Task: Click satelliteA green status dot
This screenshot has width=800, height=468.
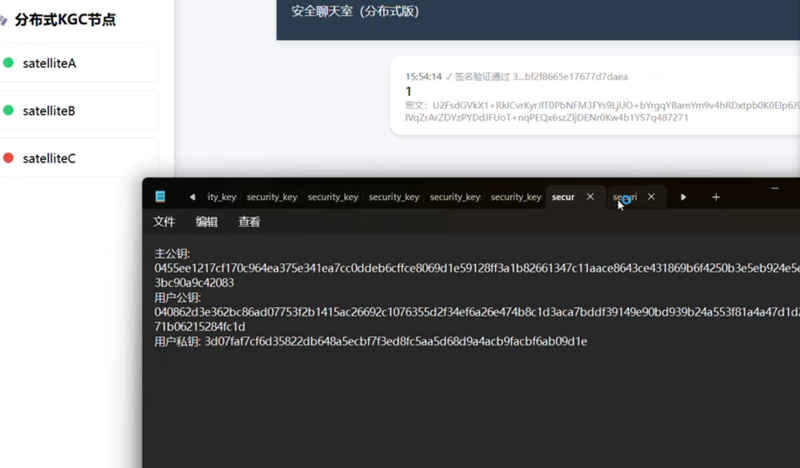Action: pos(8,63)
